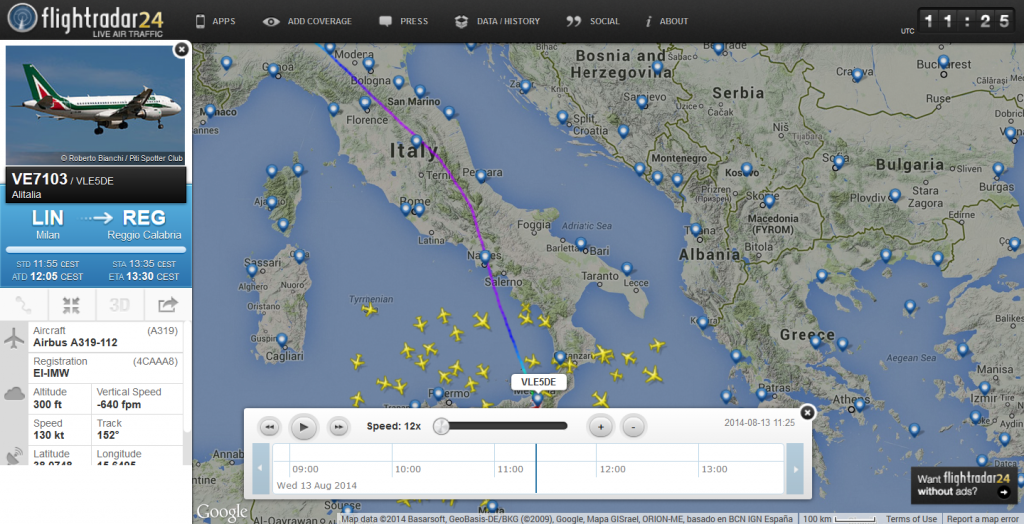
Task: Select the Bologna airport pin
Action: pos(398,82)
